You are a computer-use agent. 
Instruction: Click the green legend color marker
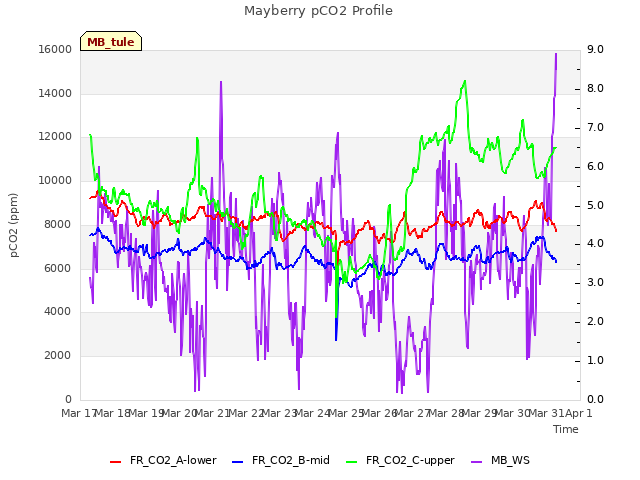pos(351,462)
